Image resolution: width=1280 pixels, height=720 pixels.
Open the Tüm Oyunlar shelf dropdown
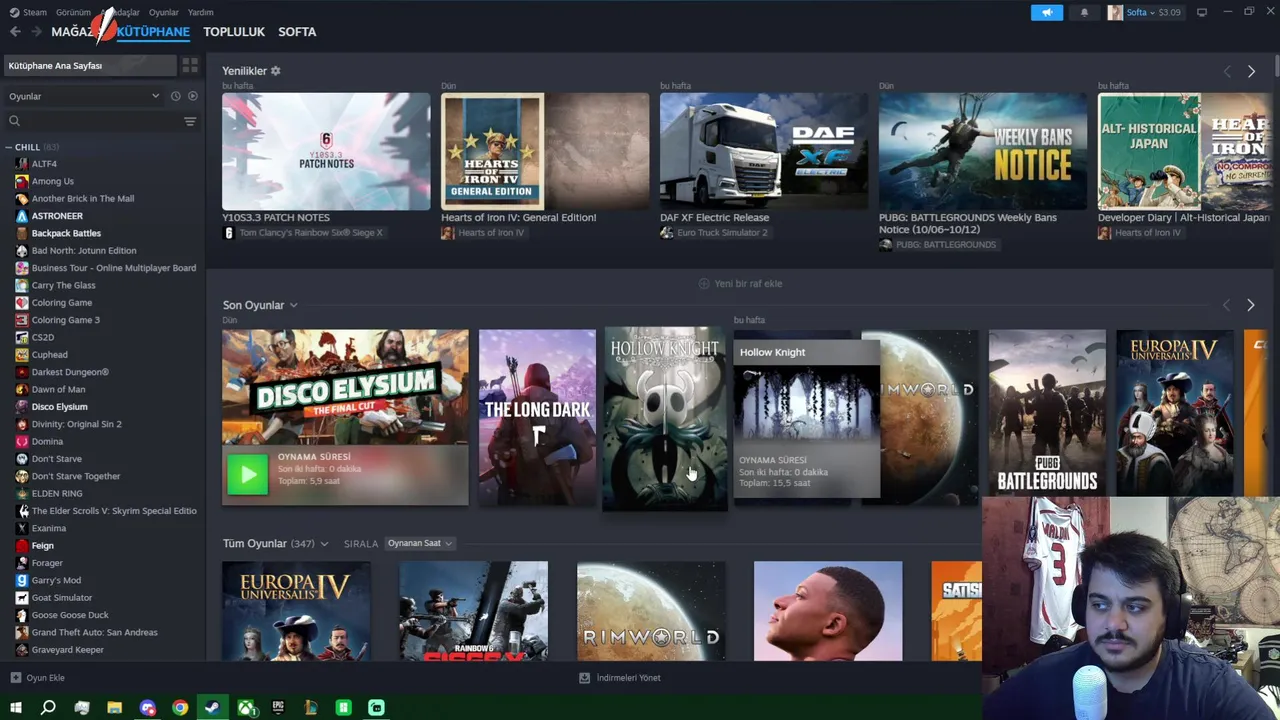pyautogui.click(x=324, y=544)
